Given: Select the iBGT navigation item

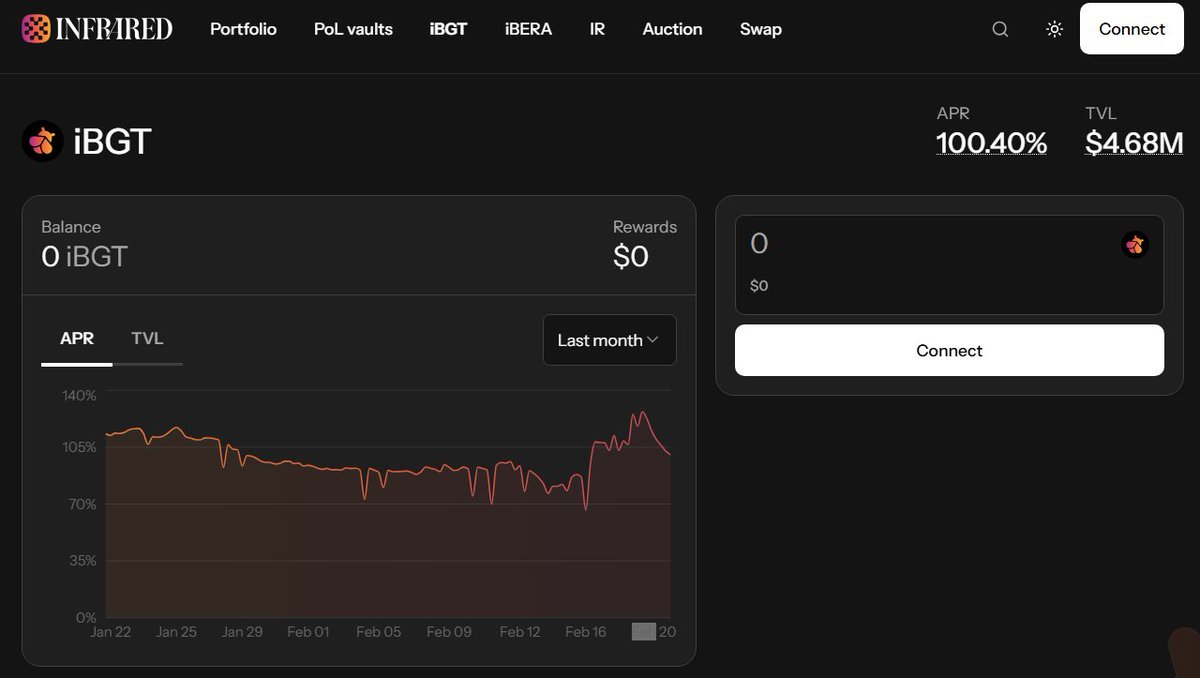Looking at the screenshot, I should coord(448,29).
